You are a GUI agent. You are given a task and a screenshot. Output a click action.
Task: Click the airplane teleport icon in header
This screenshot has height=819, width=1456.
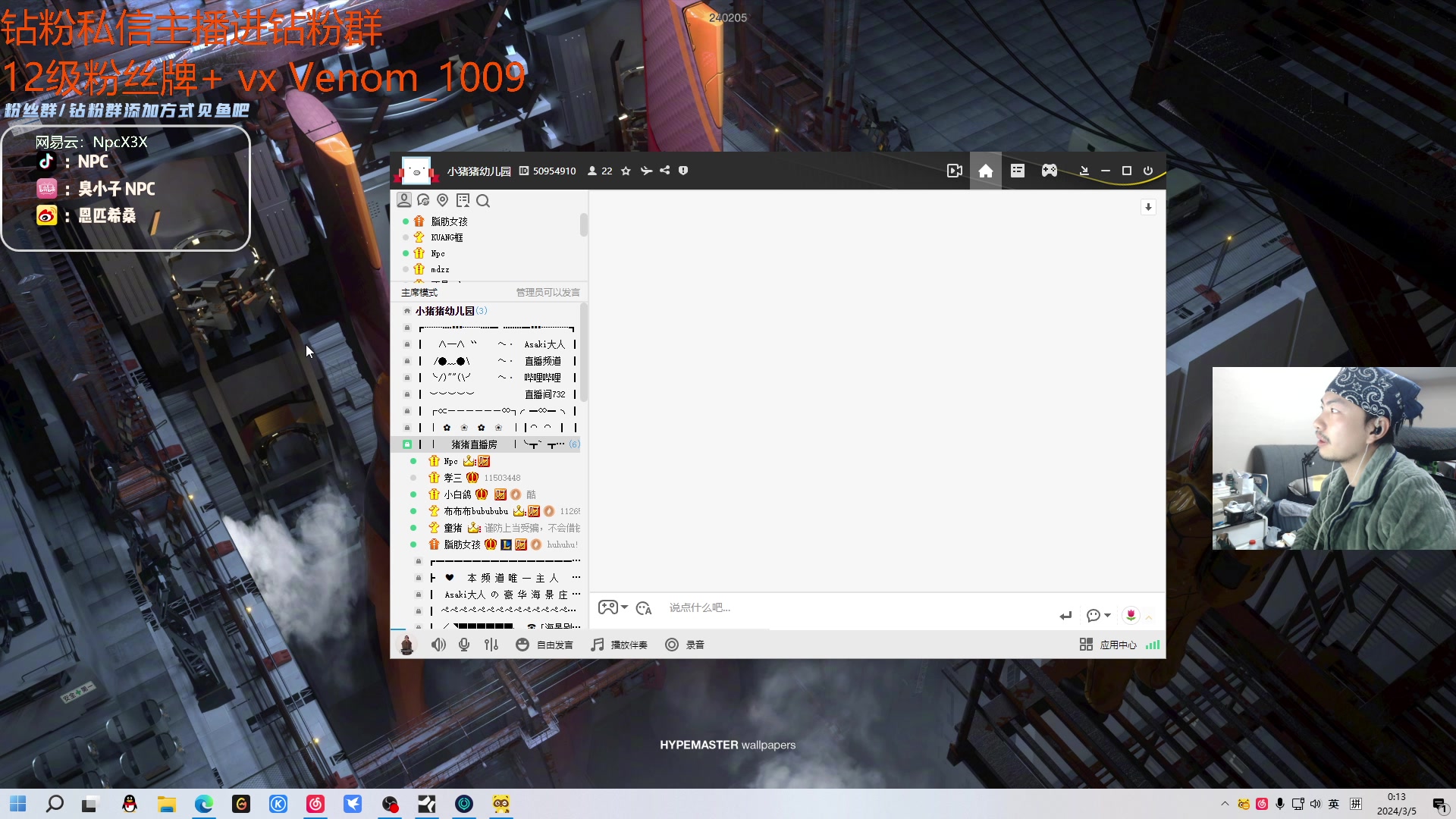point(646,171)
